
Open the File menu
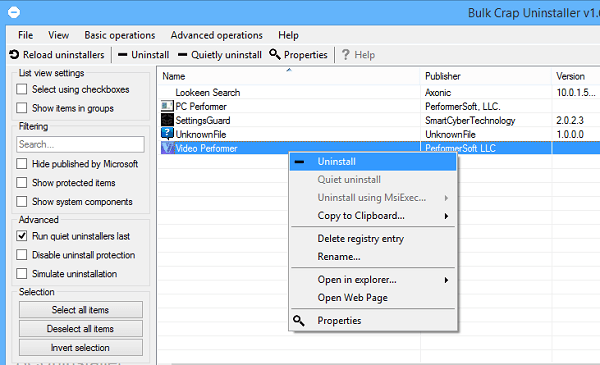[25, 35]
